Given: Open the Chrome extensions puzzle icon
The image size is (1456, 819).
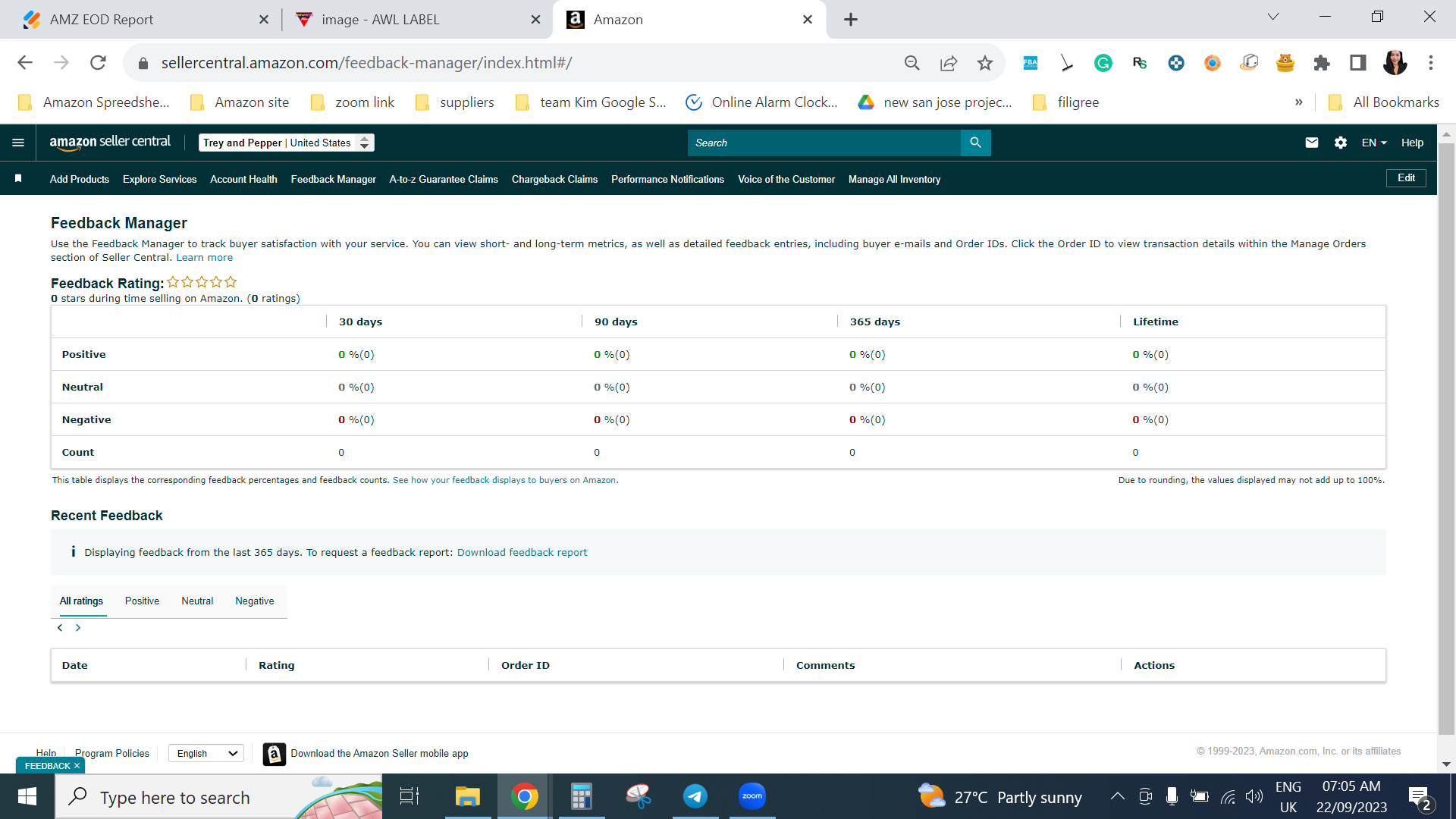Looking at the screenshot, I should [1322, 63].
